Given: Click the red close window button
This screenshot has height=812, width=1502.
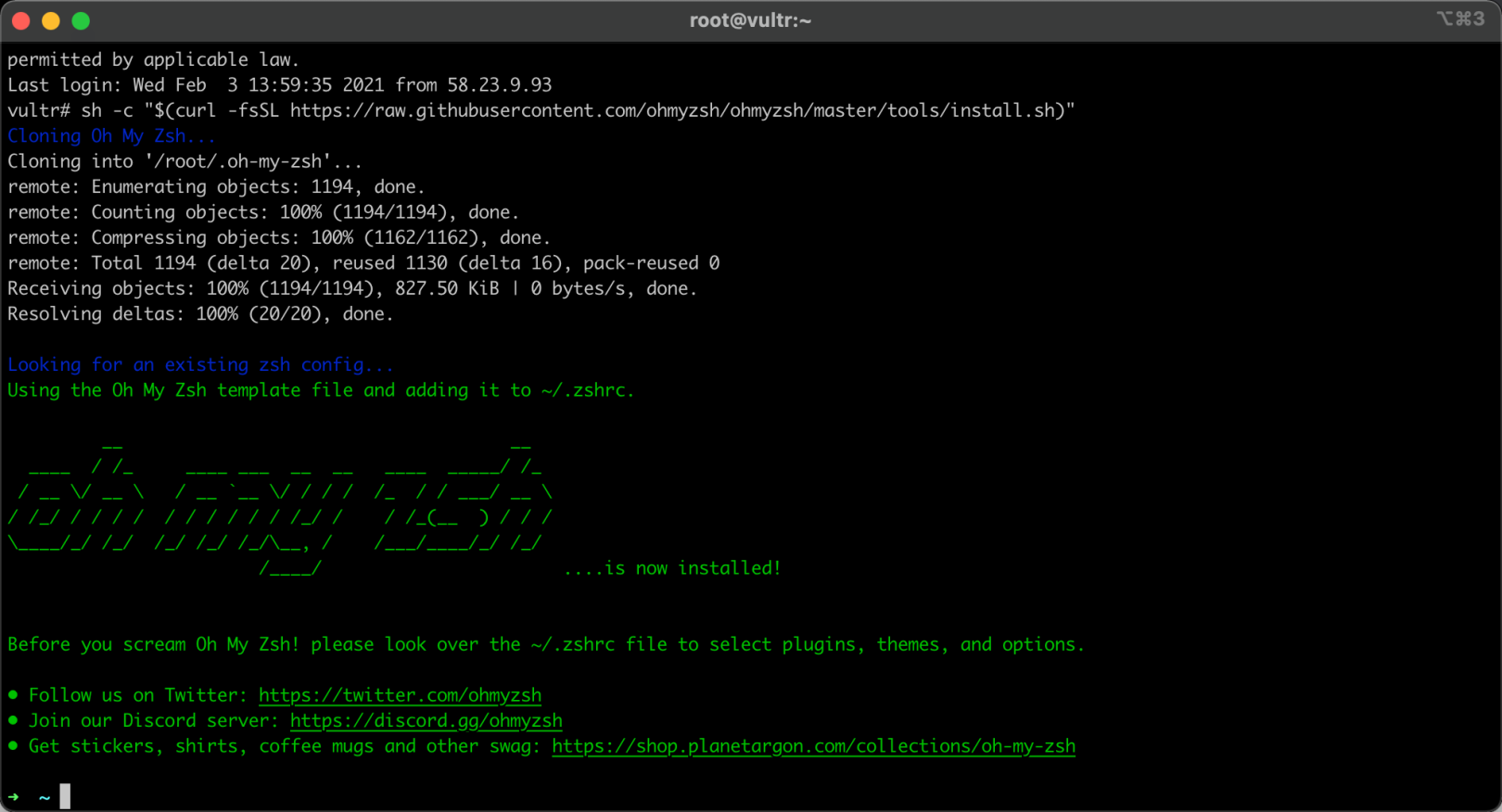Looking at the screenshot, I should tap(21, 20).
